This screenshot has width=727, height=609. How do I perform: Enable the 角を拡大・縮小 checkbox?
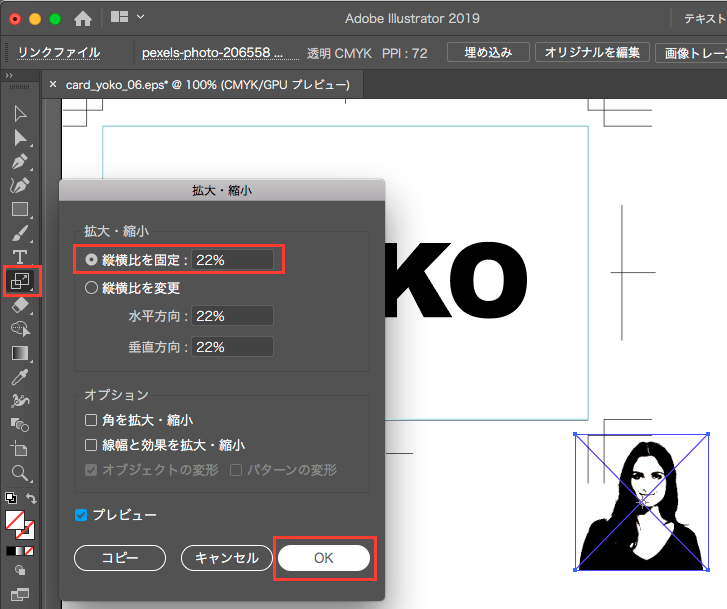(92, 420)
